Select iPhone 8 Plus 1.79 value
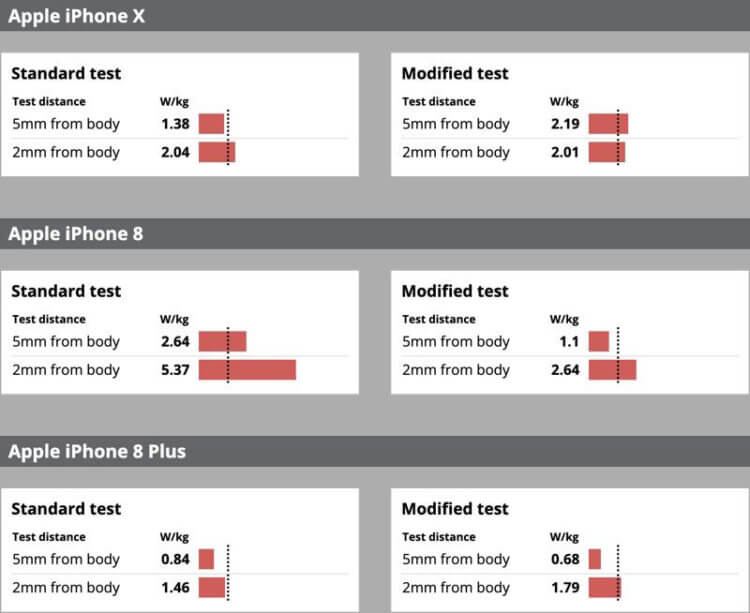The image size is (750, 613). tap(565, 587)
